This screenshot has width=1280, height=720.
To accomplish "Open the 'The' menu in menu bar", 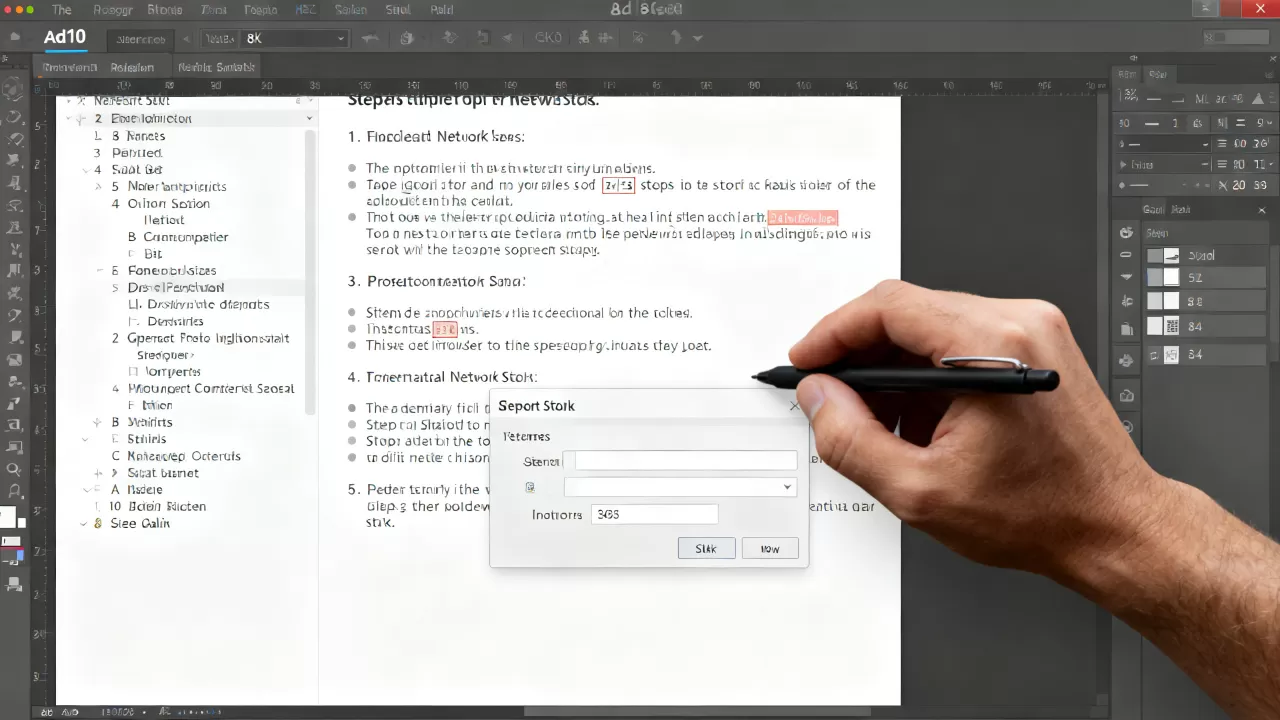I will tap(62, 9).
